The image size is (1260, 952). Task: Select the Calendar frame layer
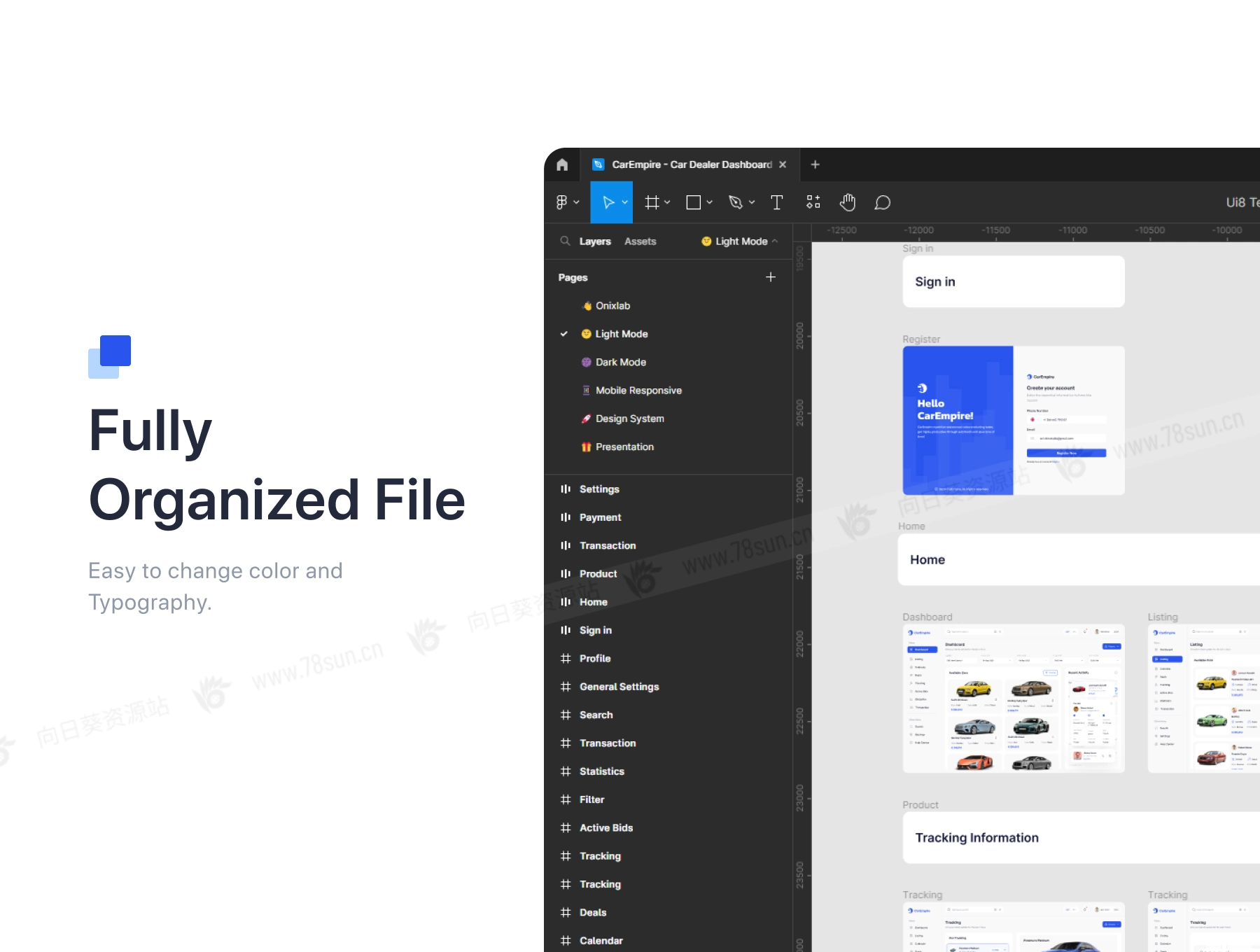click(x=668, y=941)
